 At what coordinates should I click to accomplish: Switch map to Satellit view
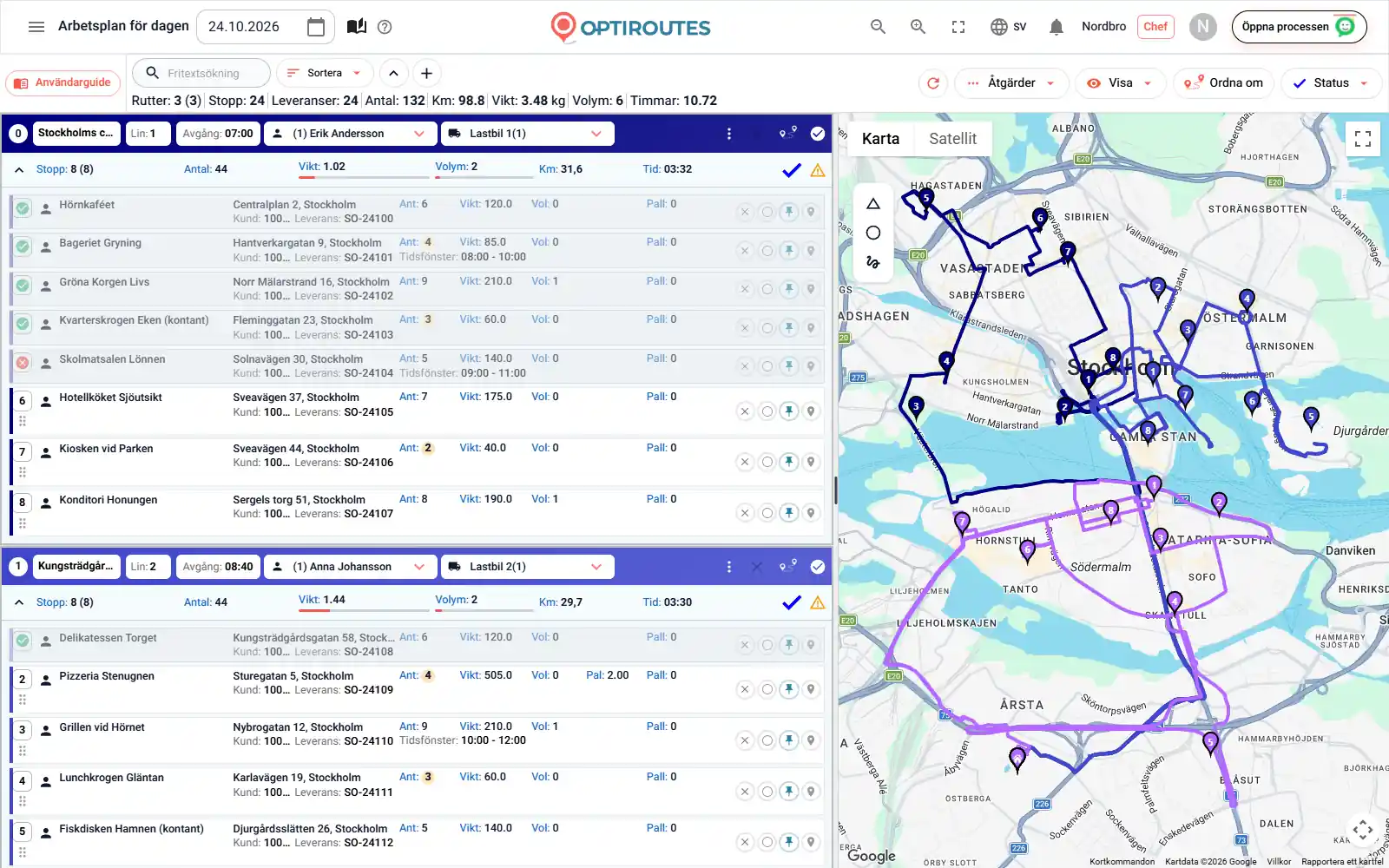click(952, 139)
